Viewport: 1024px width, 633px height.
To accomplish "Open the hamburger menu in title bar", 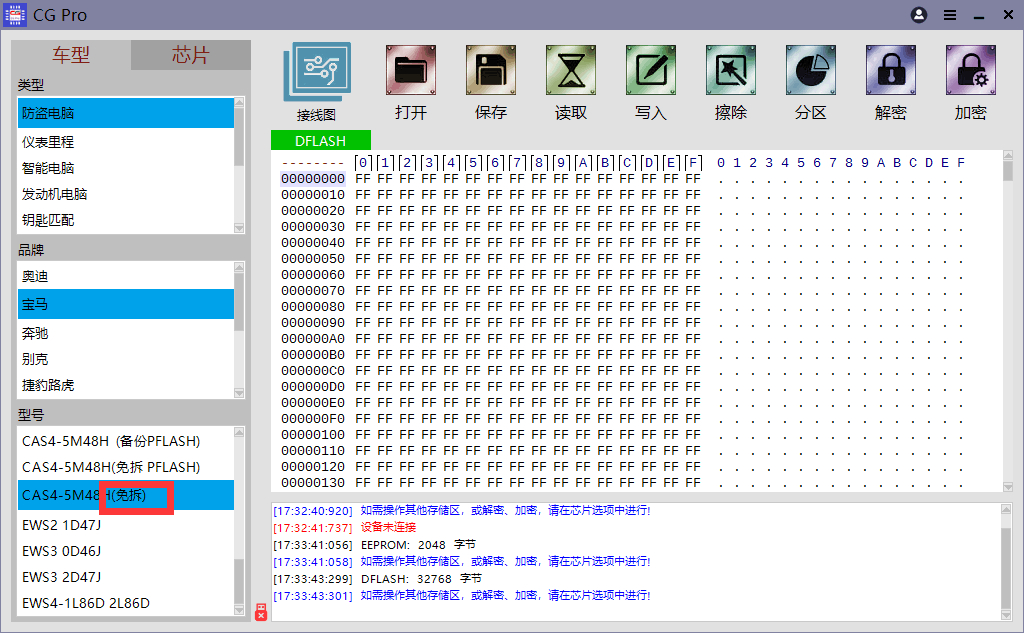I will [949, 15].
